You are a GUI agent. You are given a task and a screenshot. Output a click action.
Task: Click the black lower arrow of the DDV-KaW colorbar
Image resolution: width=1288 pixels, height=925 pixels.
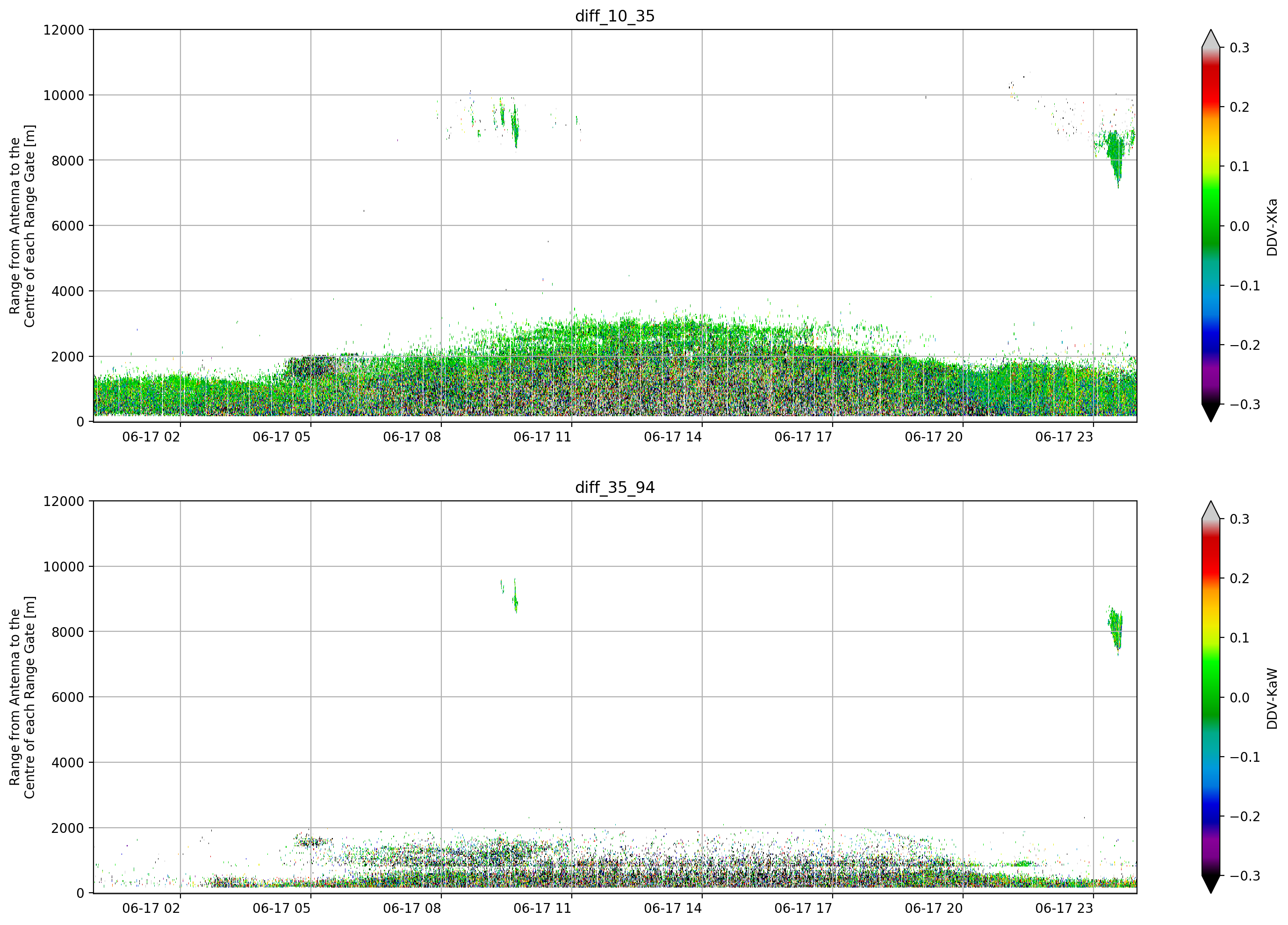click(1211, 884)
